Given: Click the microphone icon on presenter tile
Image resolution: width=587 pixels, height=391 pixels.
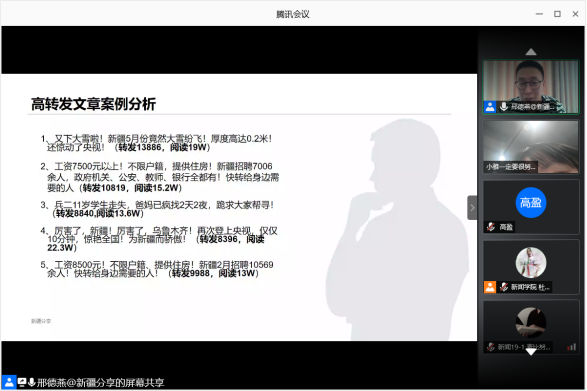Looking at the screenshot, I should [504, 107].
